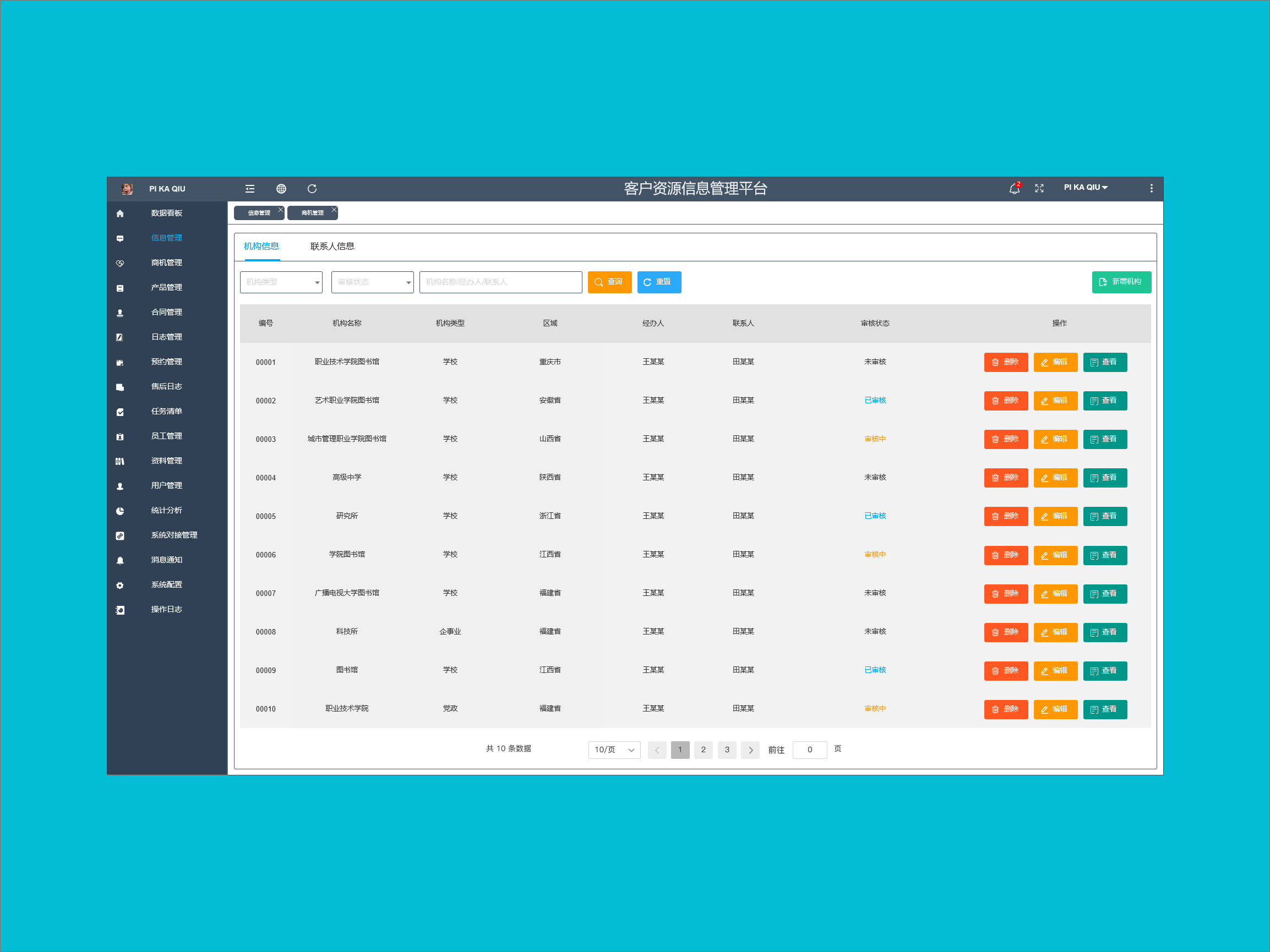Click the checkmark icon beside 任务清单
The image size is (1270, 952).
click(x=120, y=412)
